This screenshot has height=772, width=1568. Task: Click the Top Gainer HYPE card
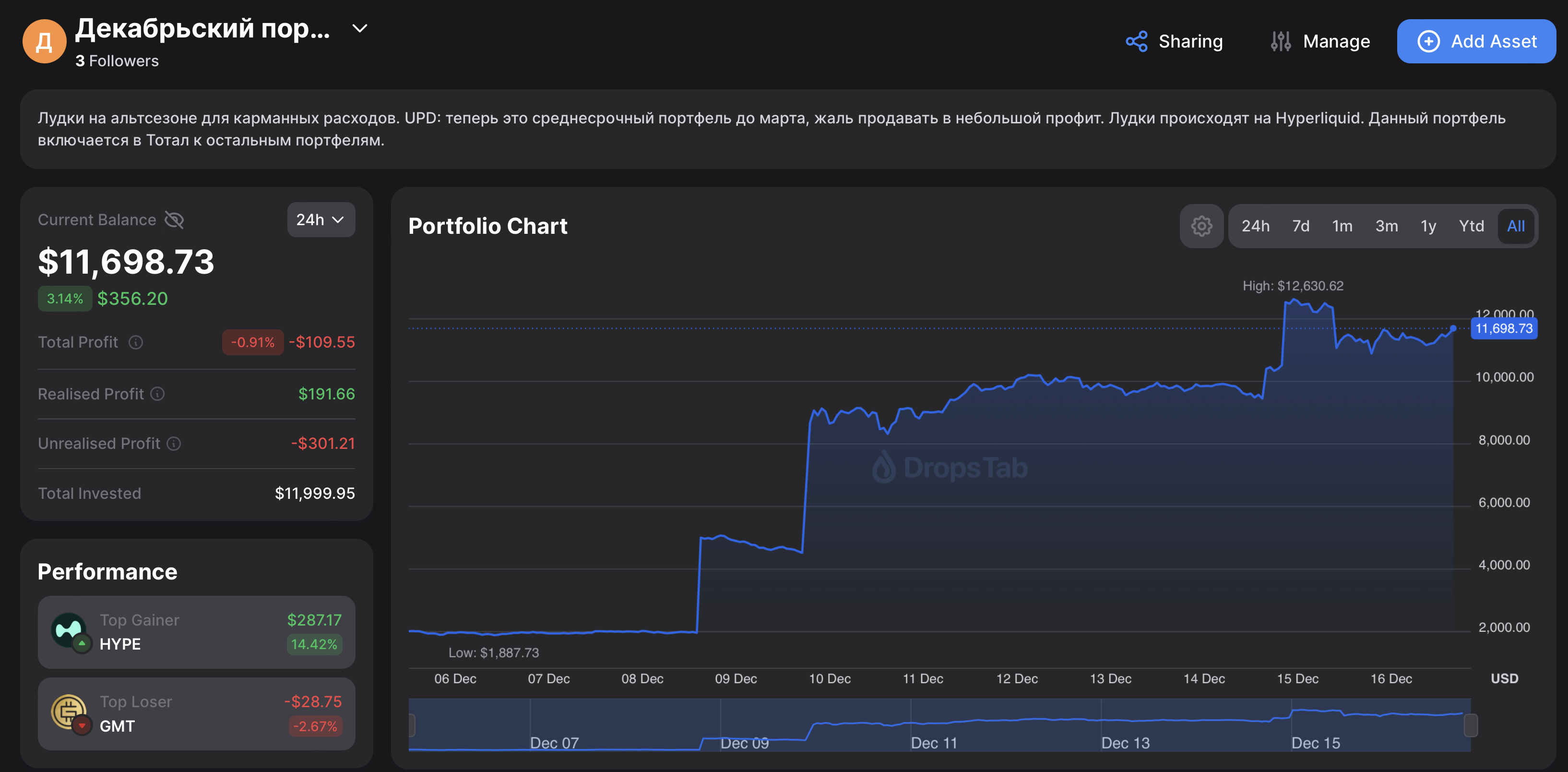[196, 632]
